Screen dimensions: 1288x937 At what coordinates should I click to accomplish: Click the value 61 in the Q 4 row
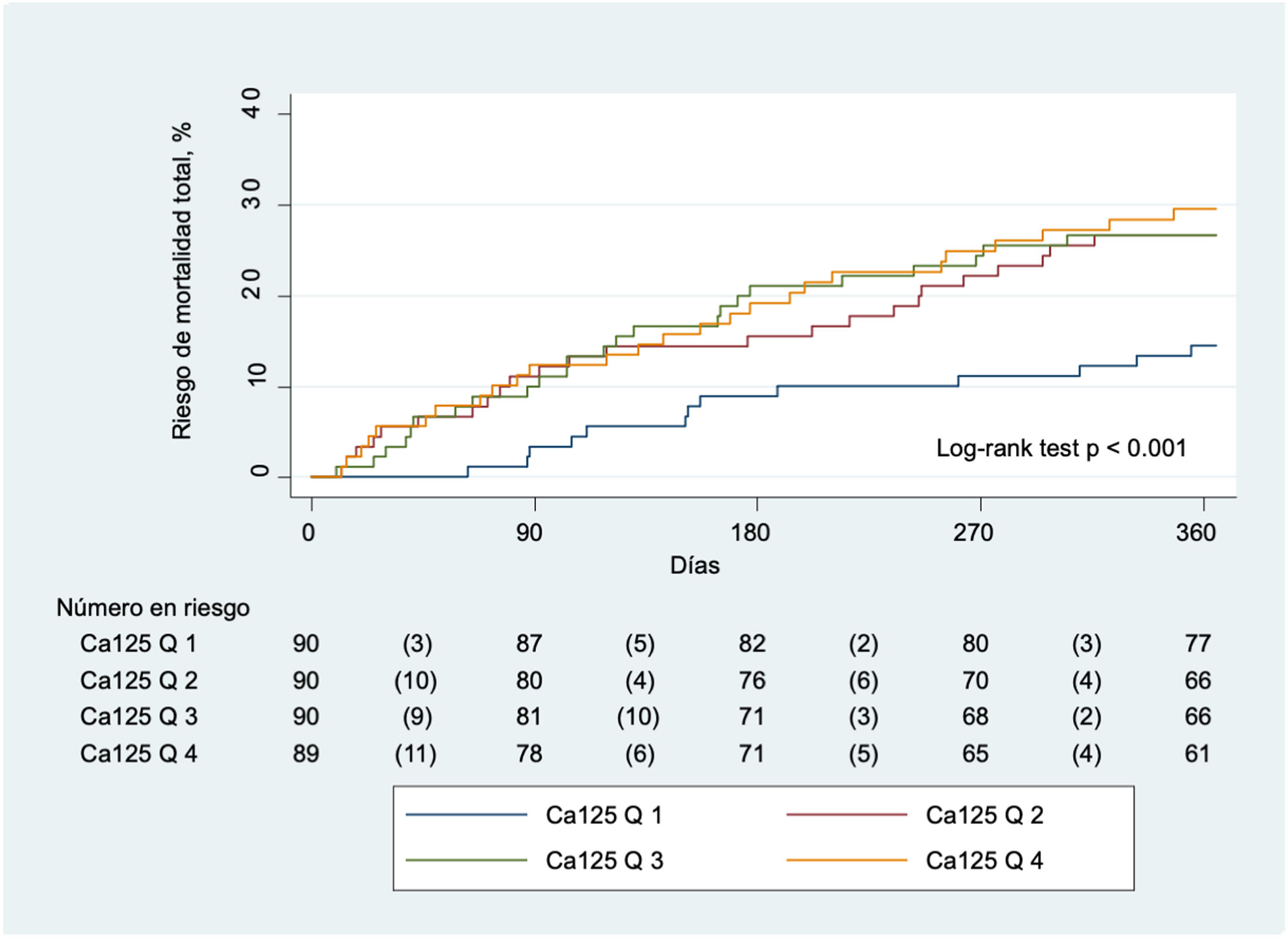point(1197,754)
